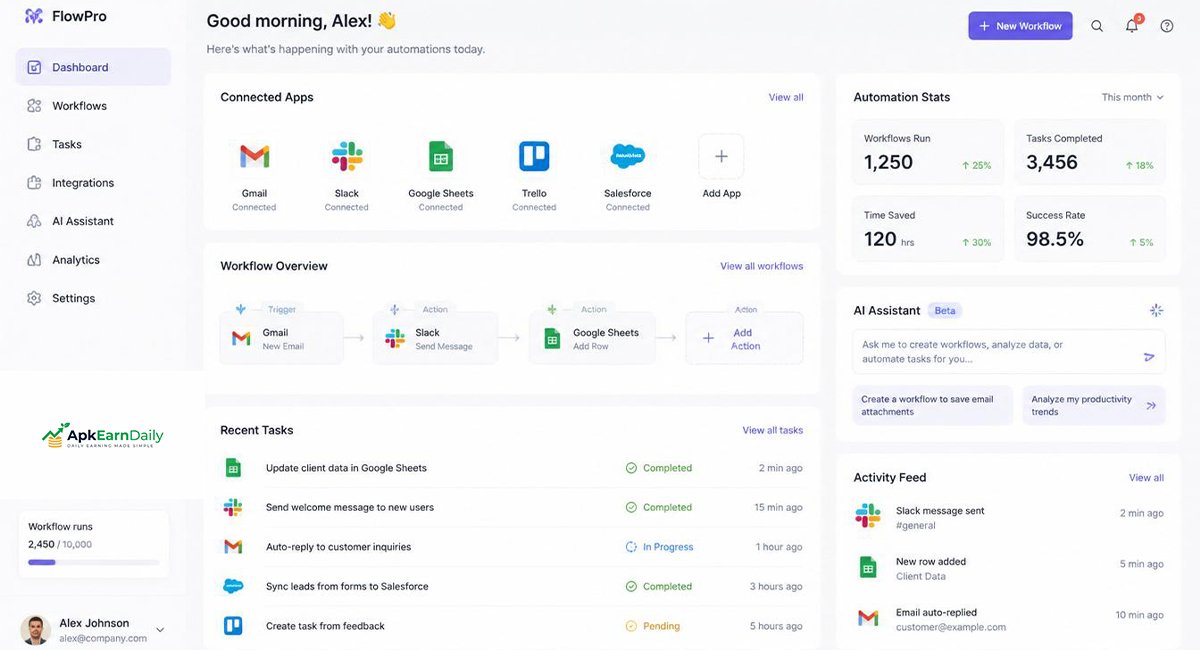Open the help question mark icon
The image size is (1200, 650).
click(x=1167, y=26)
